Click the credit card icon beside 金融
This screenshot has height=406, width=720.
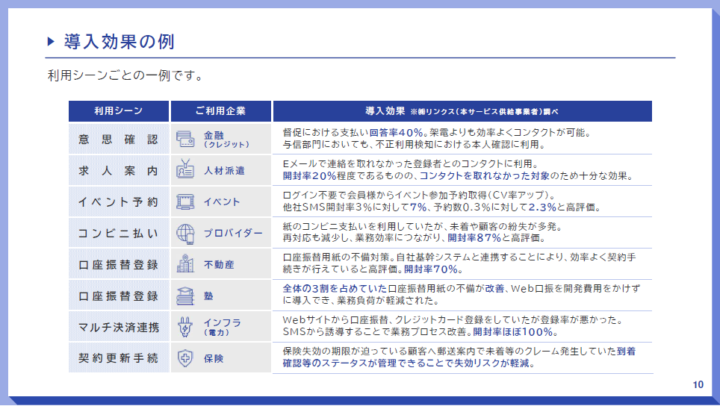click(185, 138)
